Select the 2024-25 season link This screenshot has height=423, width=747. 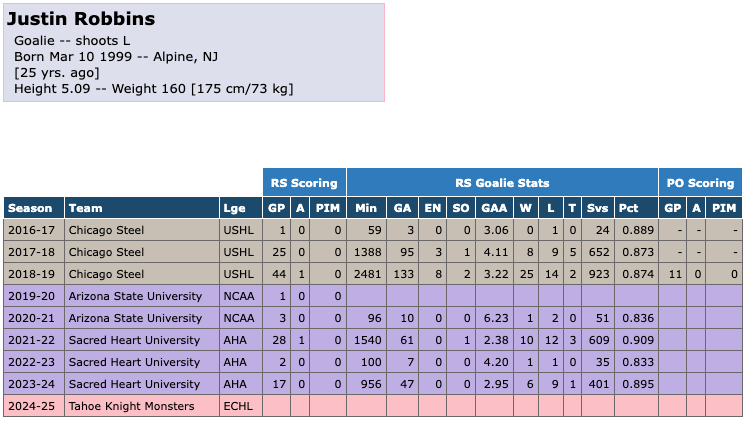28,407
